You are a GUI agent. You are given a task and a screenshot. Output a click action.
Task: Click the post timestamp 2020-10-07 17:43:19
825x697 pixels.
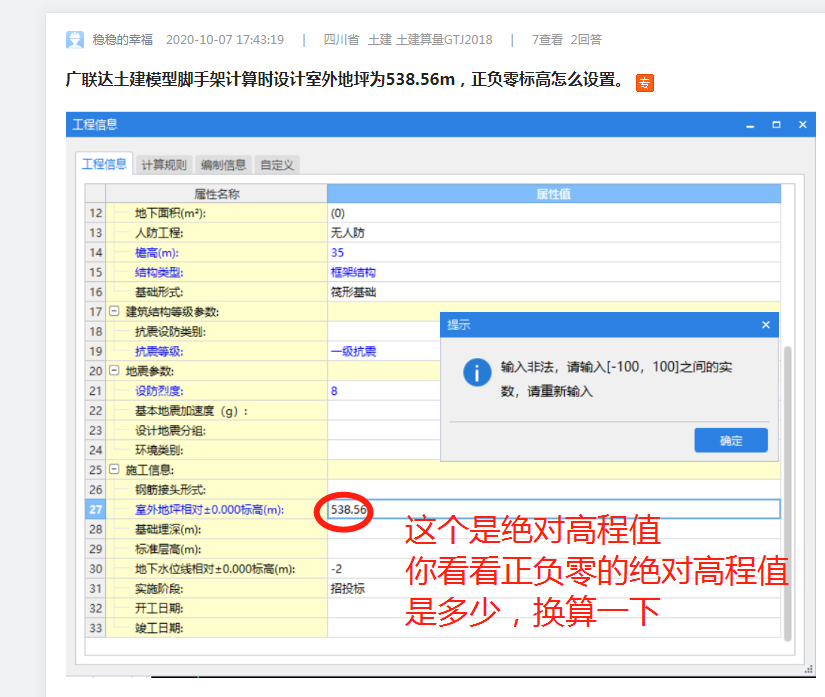click(225, 40)
